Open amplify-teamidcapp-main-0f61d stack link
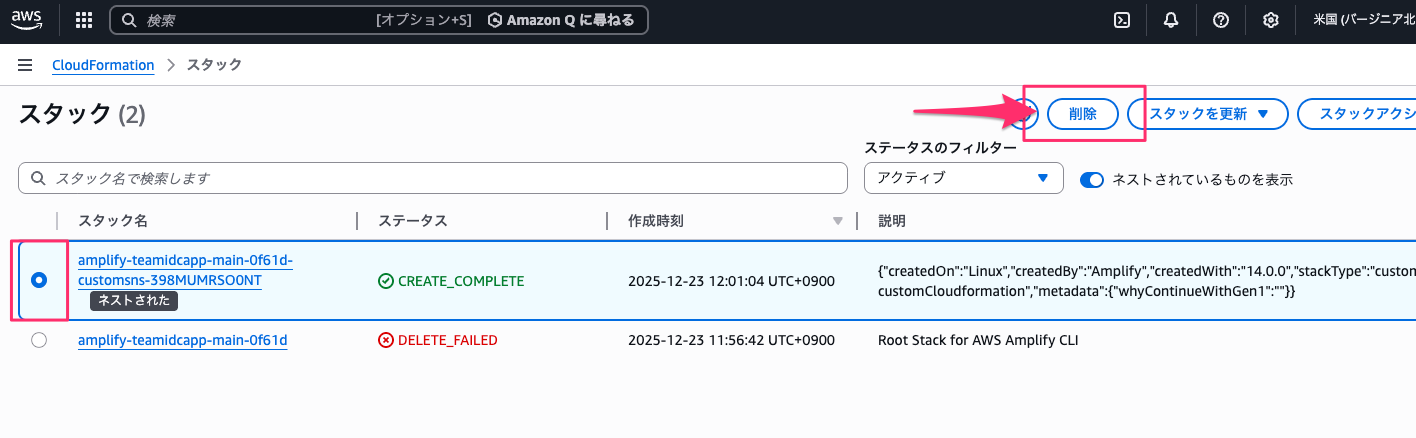The height and width of the screenshot is (438, 1416). 183,340
